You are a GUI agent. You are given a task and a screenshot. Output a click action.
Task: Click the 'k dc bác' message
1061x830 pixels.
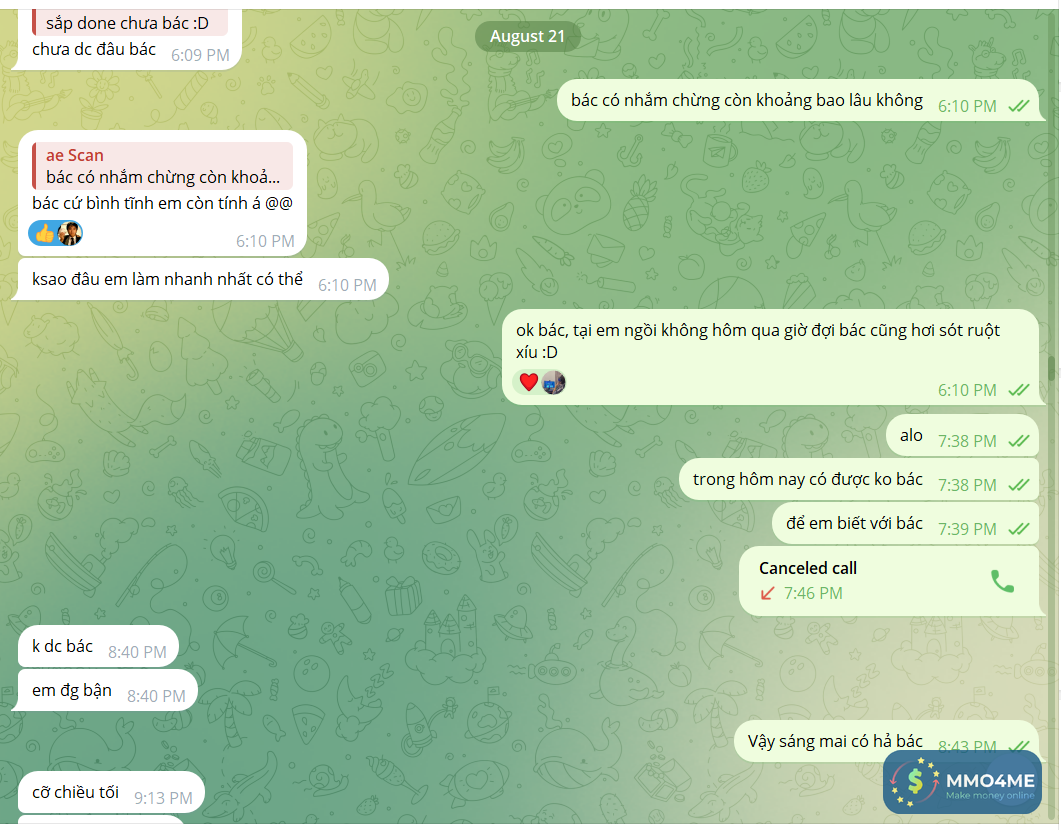coord(98,647)
